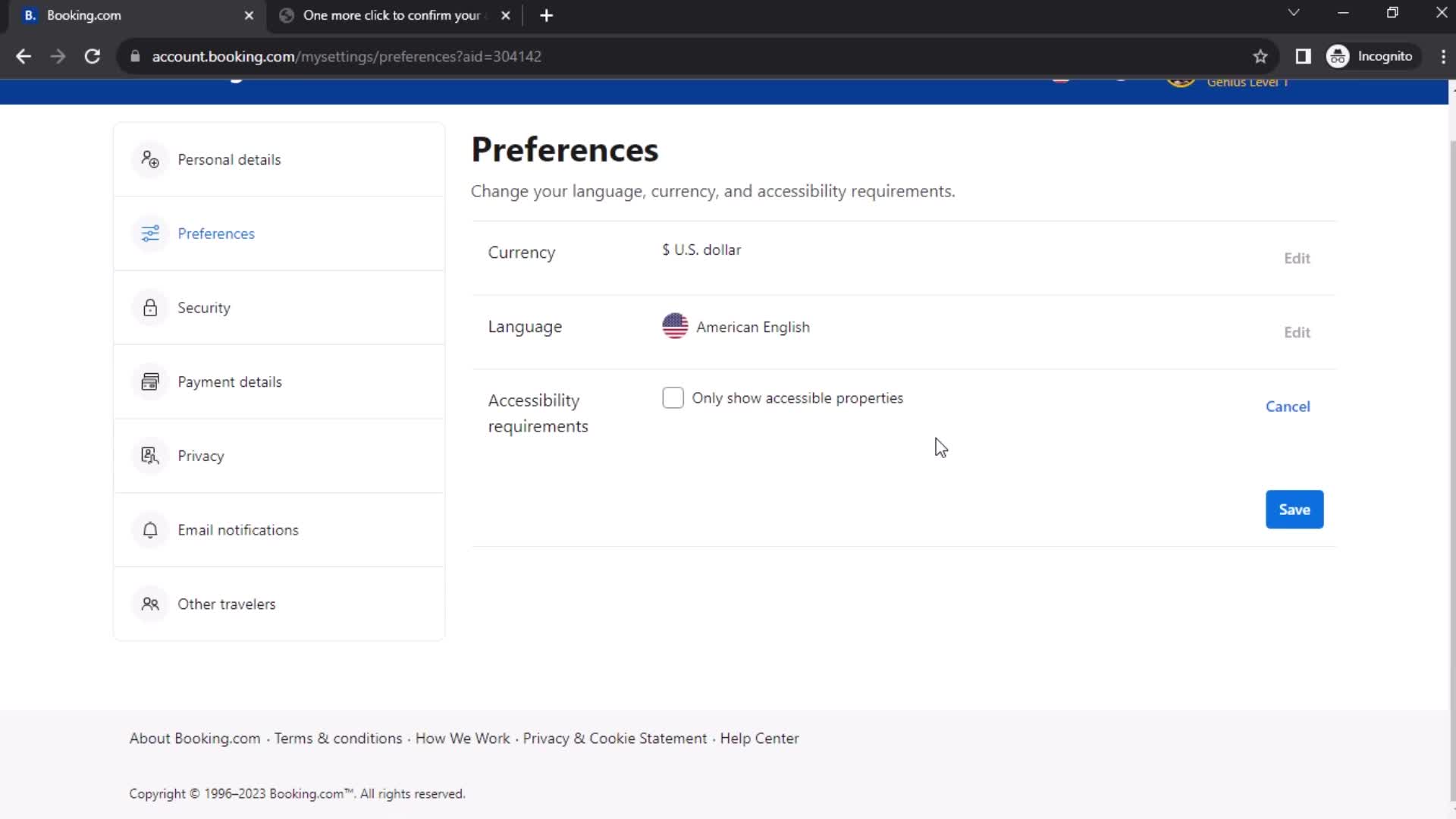Image resolution: width=1456 pixels, height=819 pixels.
Task: Click the Other travelers sidebar icon
Action: (x=150, y=604)
